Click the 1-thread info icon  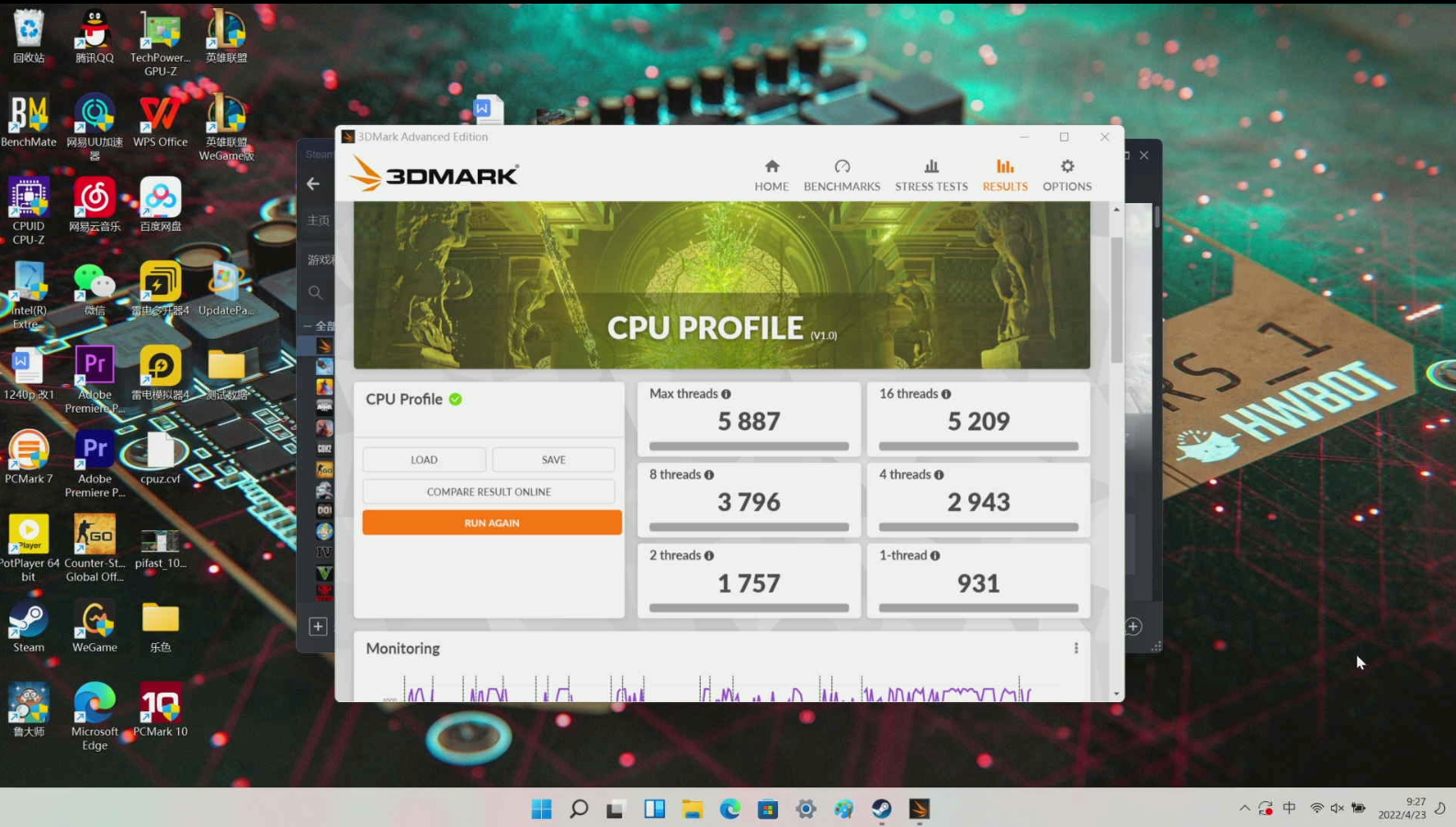(935, 556)
